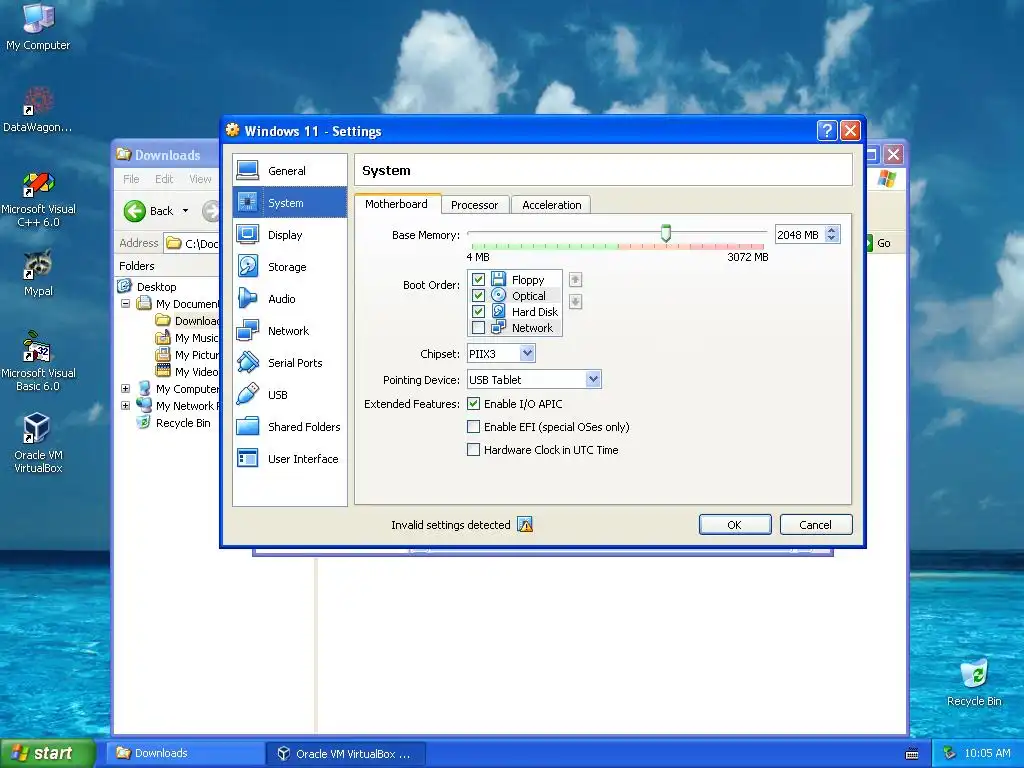Select System chip icon in sidebar
The height and width of the screenshot is (768, 1024).
248,202
